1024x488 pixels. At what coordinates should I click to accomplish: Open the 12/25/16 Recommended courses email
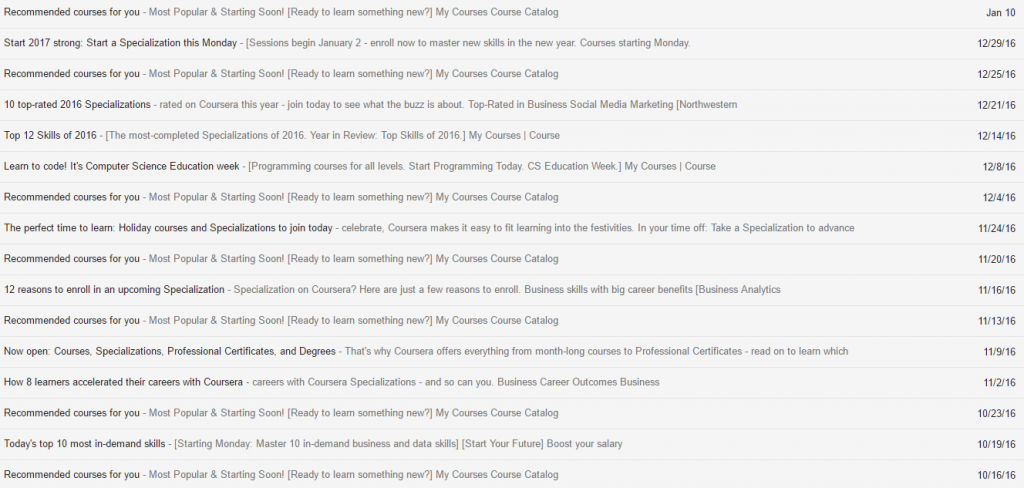(512, 74)
